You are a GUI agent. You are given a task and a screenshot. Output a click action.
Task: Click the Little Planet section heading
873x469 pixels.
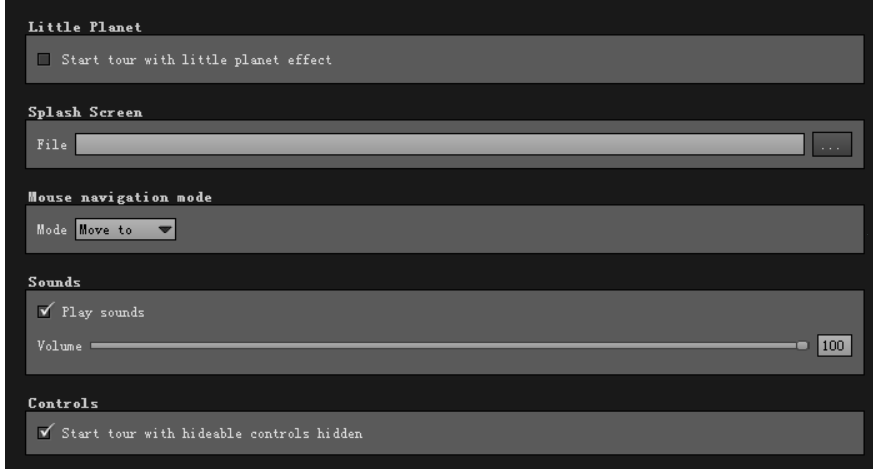[85, 27]
